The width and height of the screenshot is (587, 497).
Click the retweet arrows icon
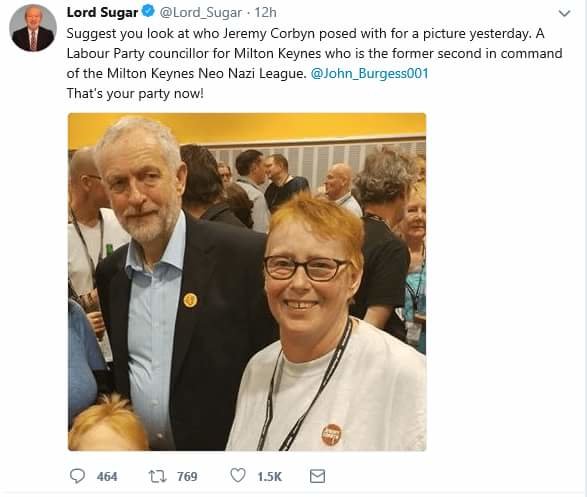158,476
